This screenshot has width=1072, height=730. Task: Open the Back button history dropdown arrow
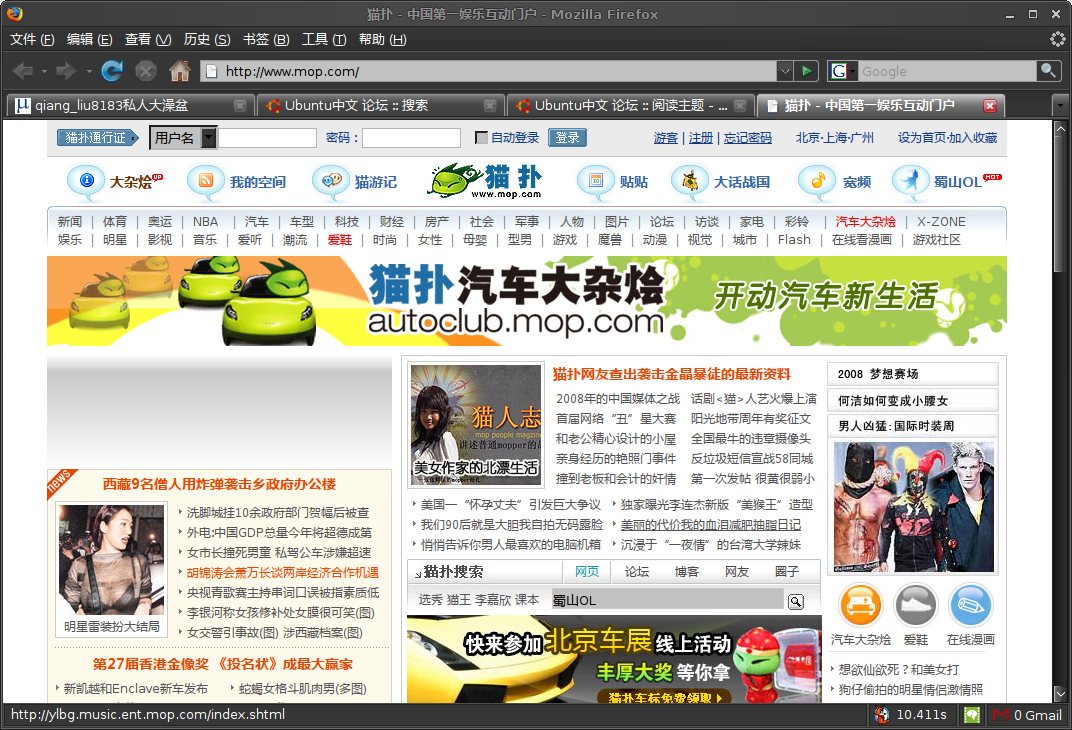pos(44,71)
